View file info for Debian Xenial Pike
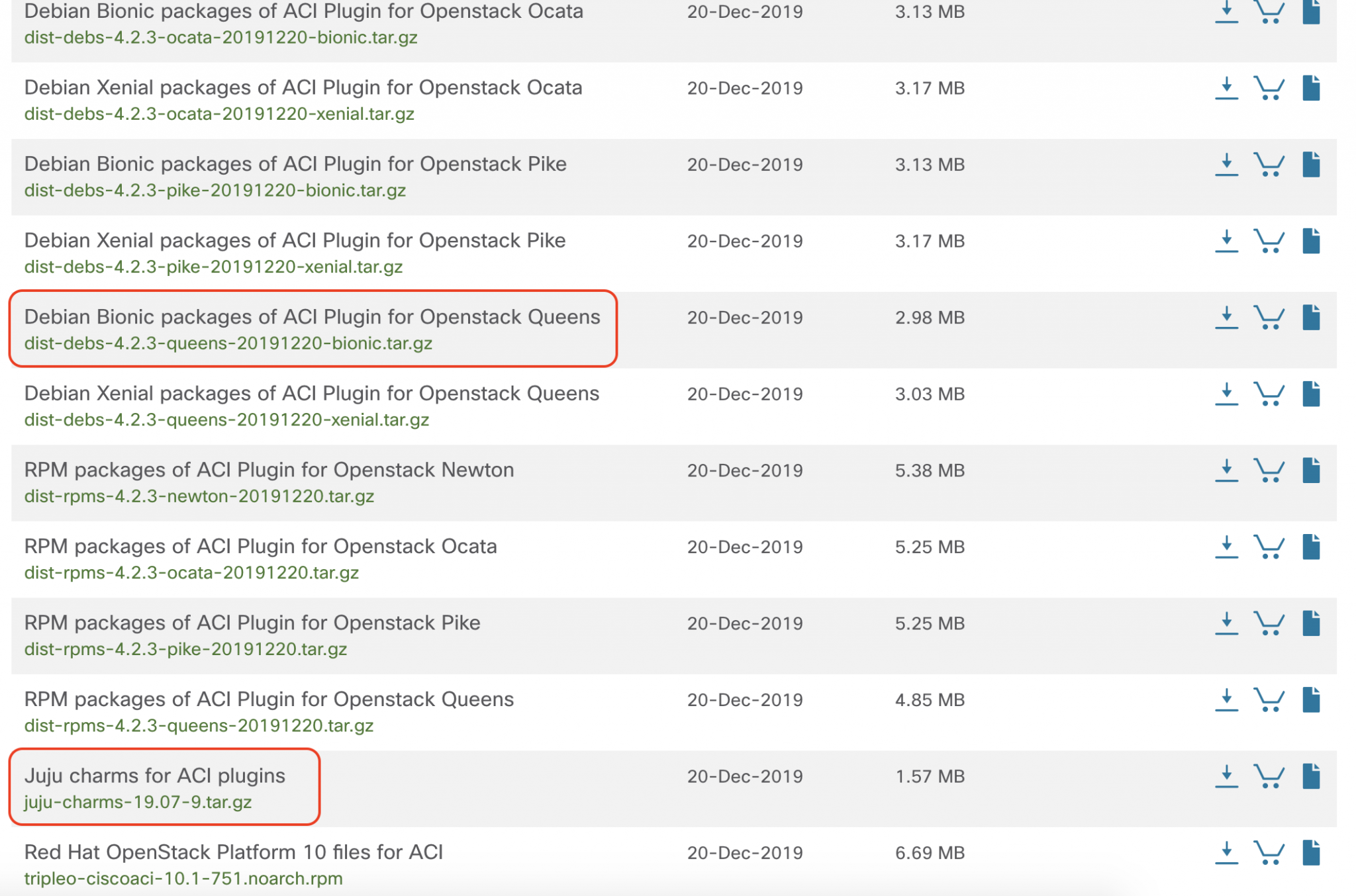The image size is (1356, 896). click(1311, 241)
